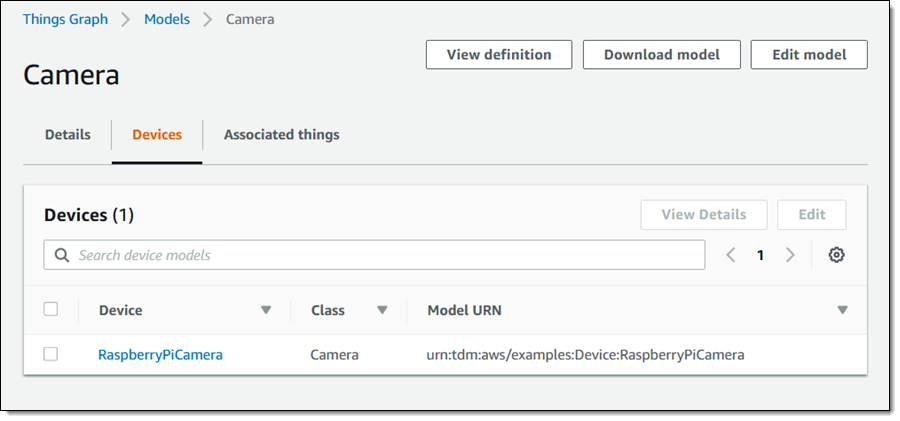
Task: Click the search magnifier icon
Action: [x=62, y=255]
